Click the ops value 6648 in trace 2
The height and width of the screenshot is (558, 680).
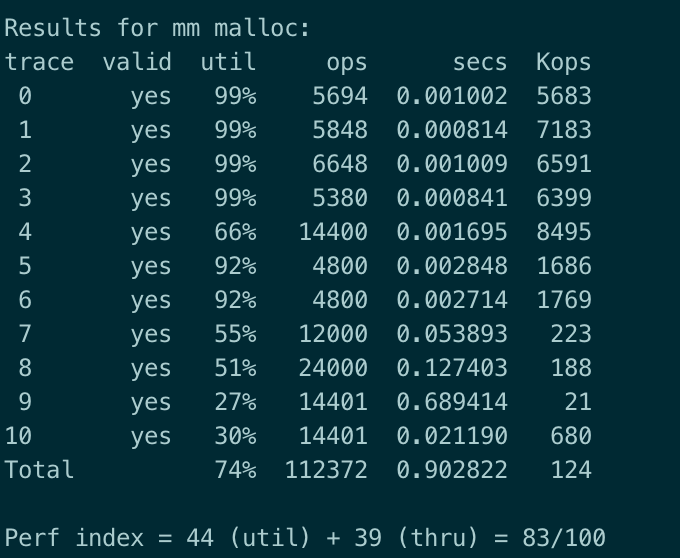tap(340, 164)
